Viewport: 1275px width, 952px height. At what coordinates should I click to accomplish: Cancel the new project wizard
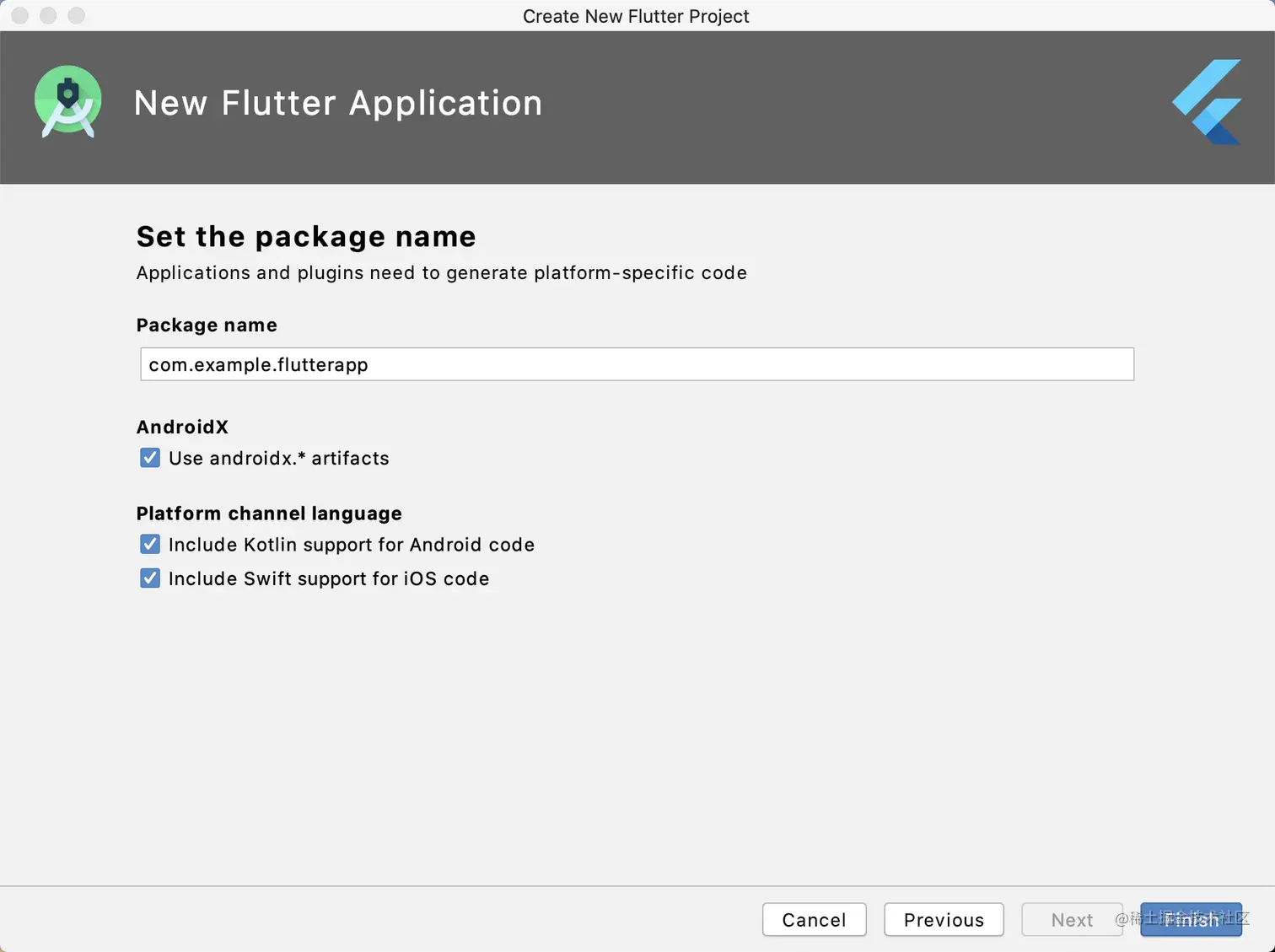pos(814,920)
